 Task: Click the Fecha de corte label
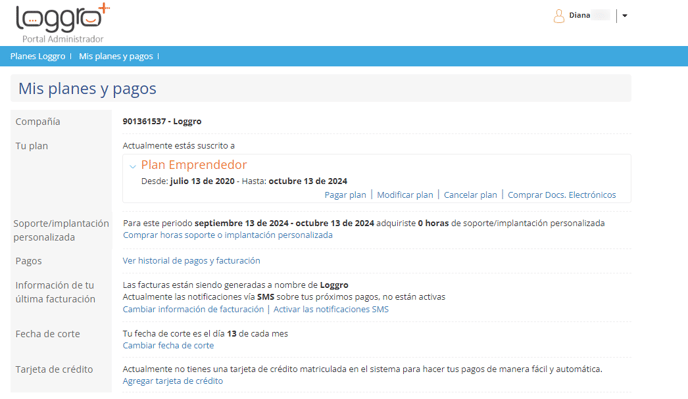pyautogui.click(x=48, y=334)
